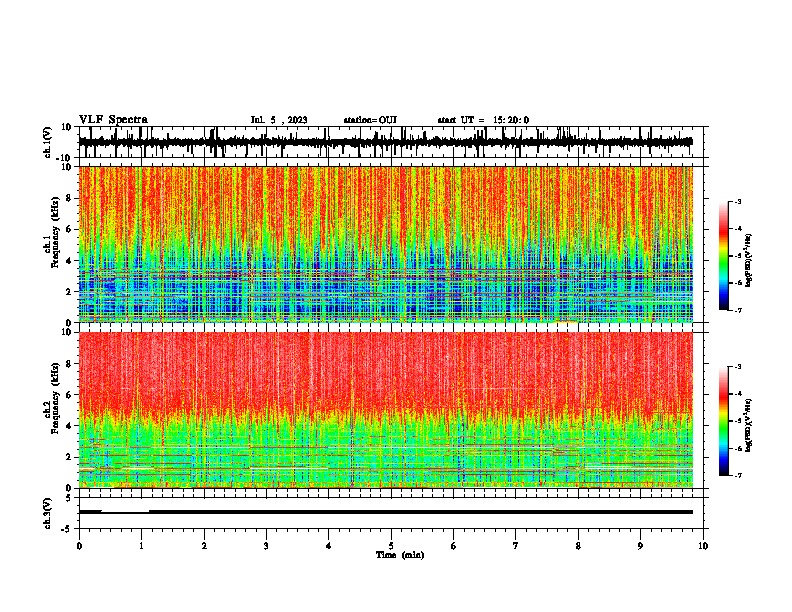Click time axis tick label "2"
Image resolution: width=792 pixels, height=612 pixels.
point(204,546)
